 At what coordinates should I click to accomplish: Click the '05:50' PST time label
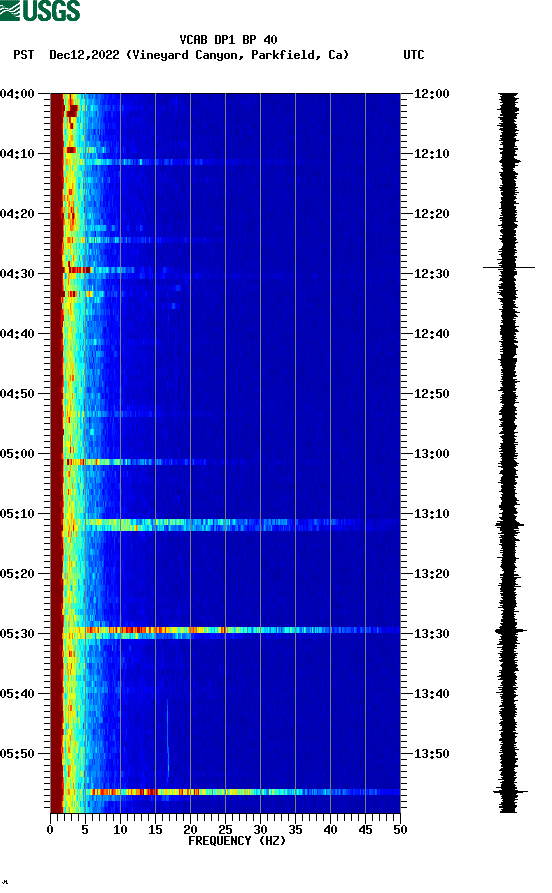(17, 753)
